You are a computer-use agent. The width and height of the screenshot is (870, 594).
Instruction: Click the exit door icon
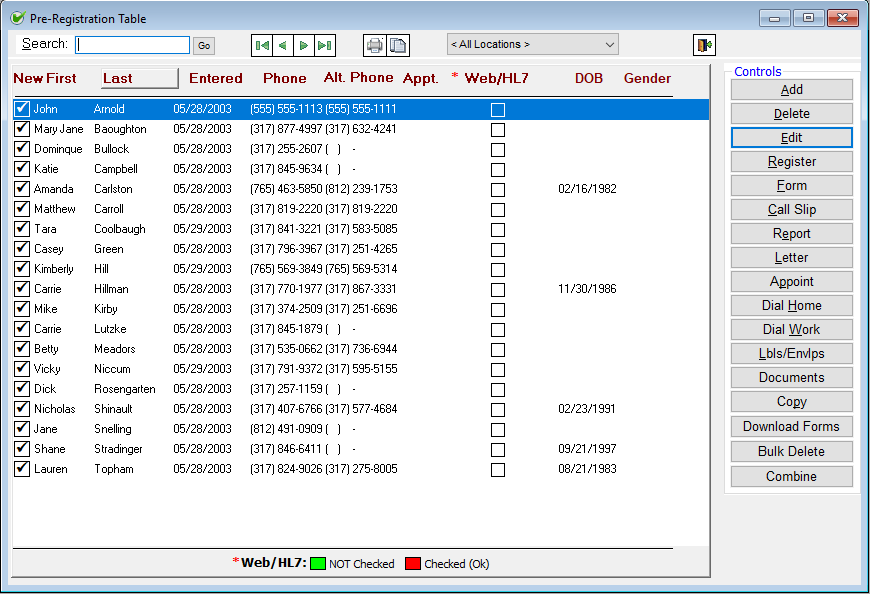pyautogui.click(x=704, y=45)
